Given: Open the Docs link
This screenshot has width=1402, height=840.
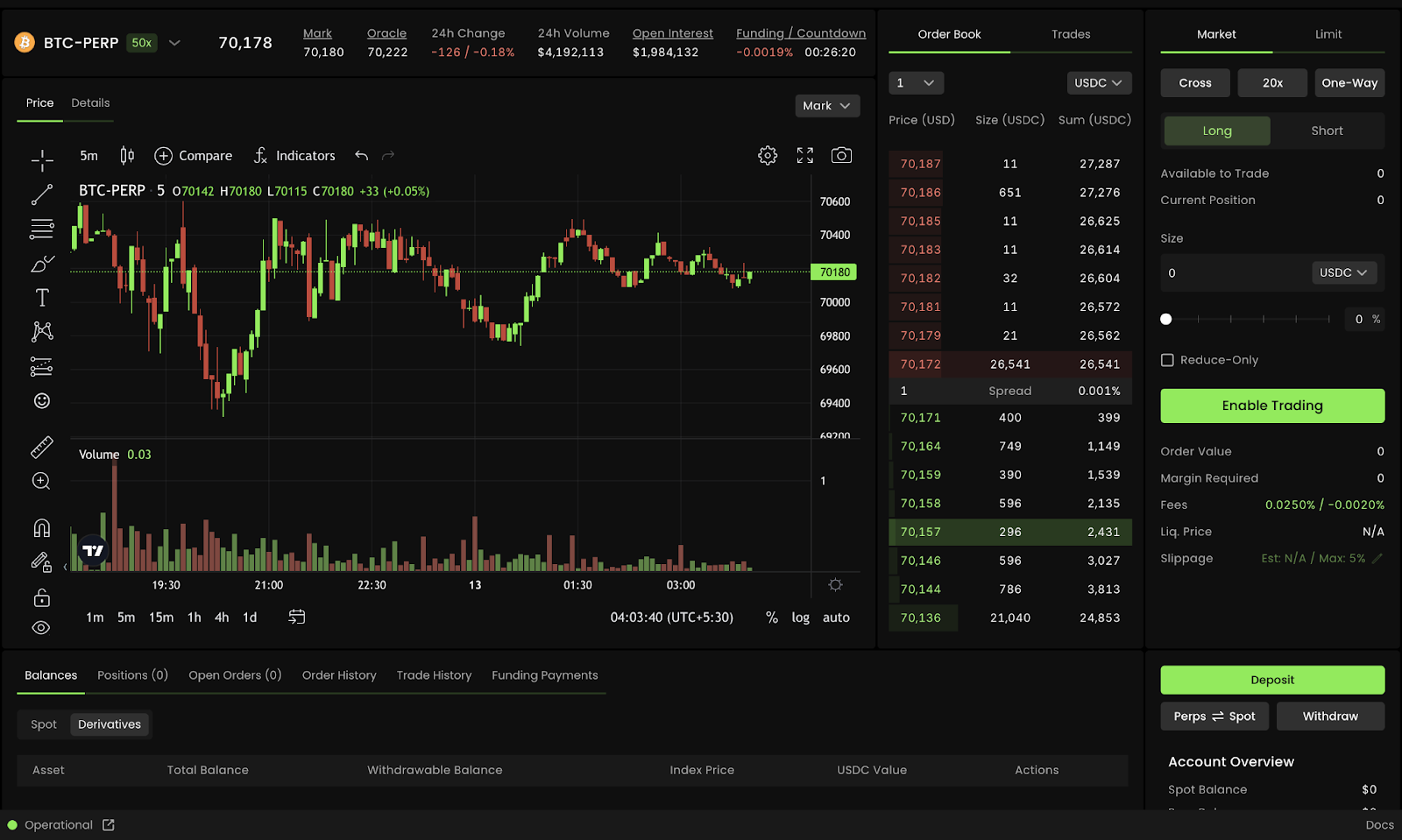Looking at the screenshot, I should 1379,825.
